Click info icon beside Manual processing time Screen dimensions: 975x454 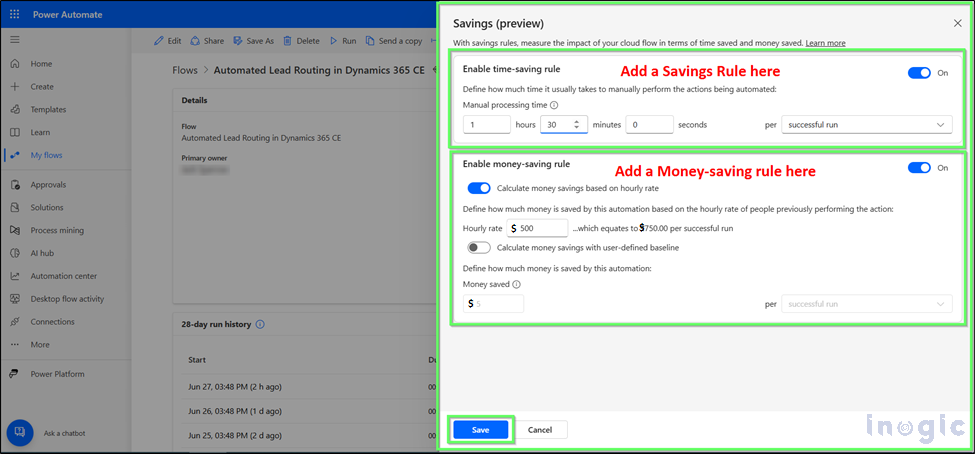554,106
